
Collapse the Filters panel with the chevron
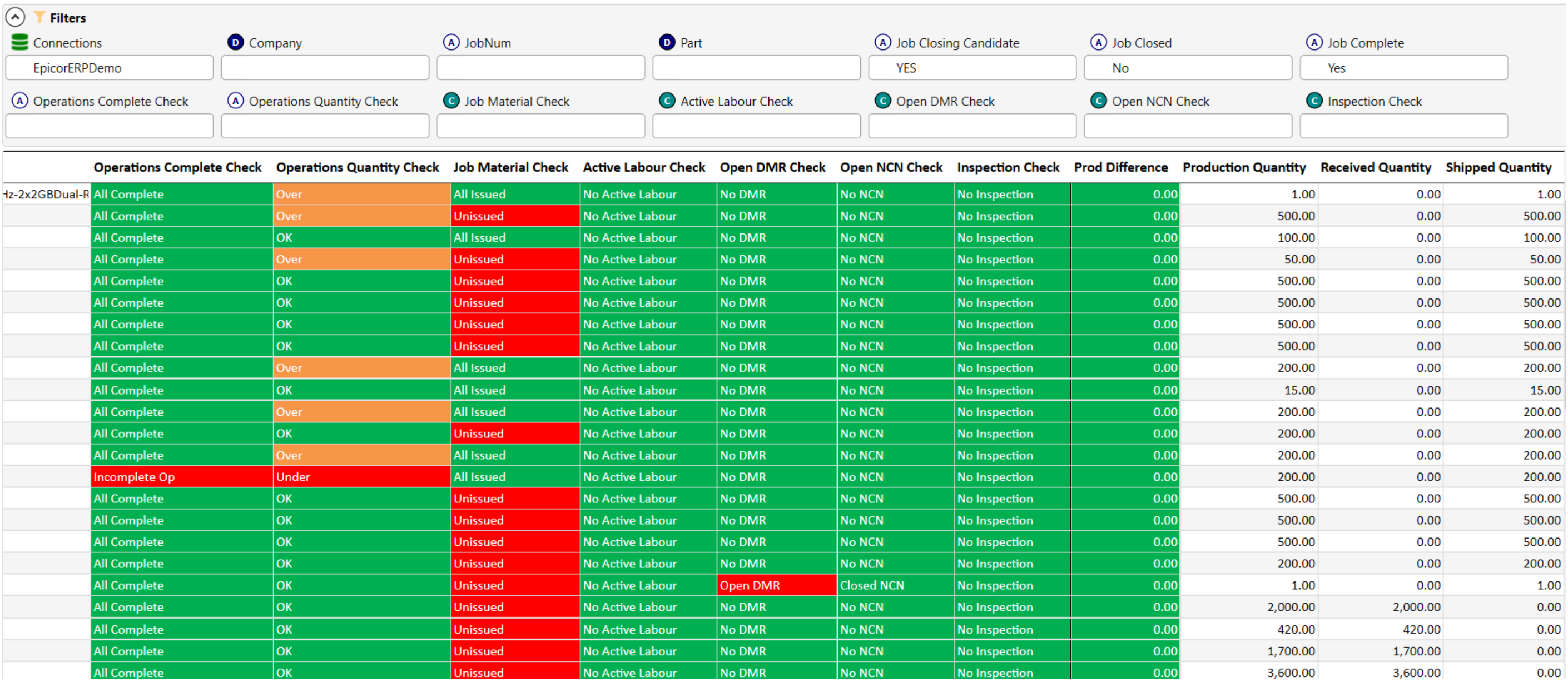click(x=15, y=17)
